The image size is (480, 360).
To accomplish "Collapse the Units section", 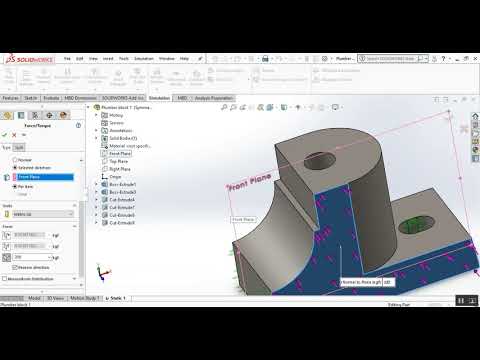I will (74, 205).
